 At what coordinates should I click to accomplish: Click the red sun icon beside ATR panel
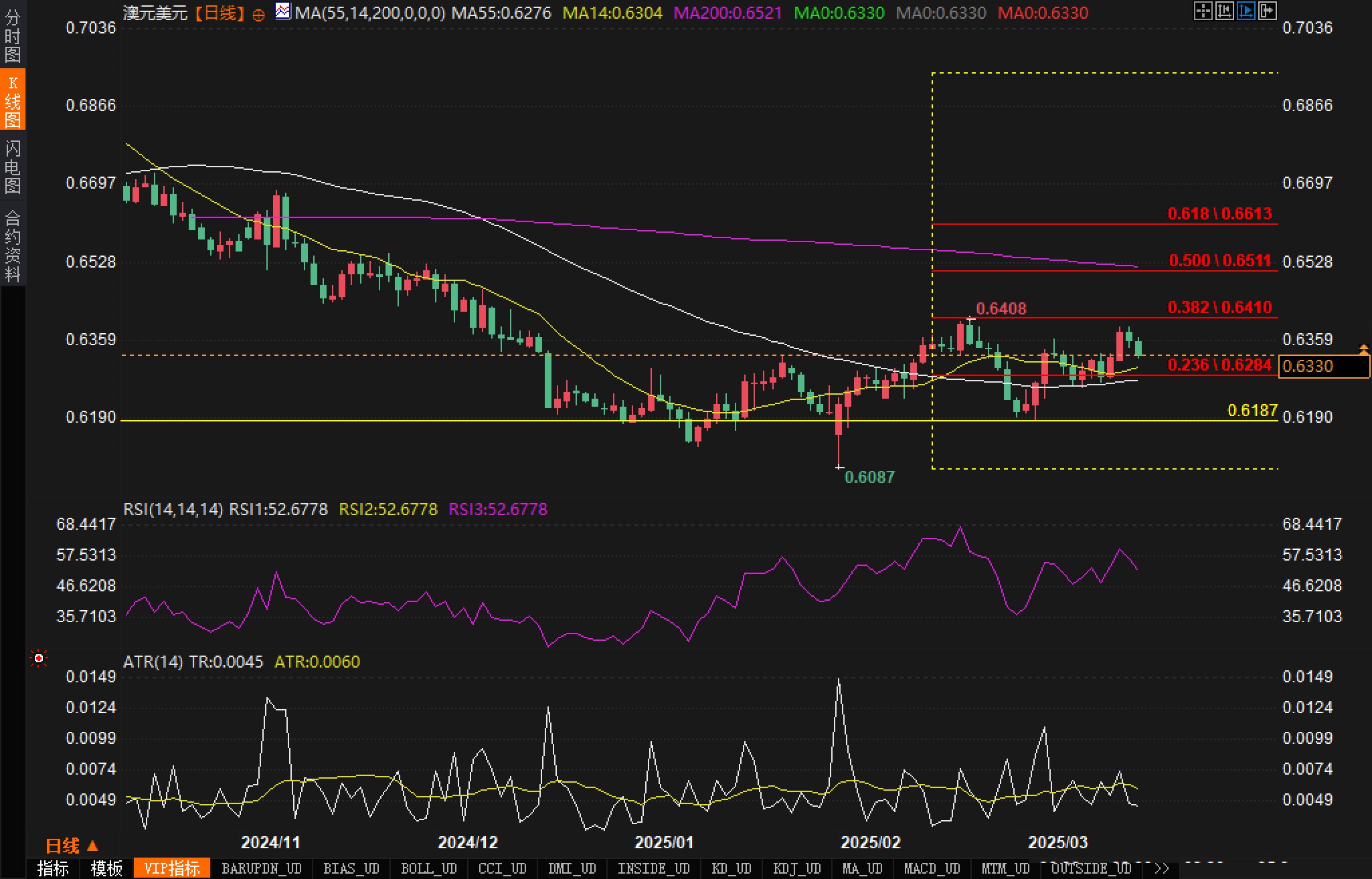pyautogui.click(x=39, y=659)
